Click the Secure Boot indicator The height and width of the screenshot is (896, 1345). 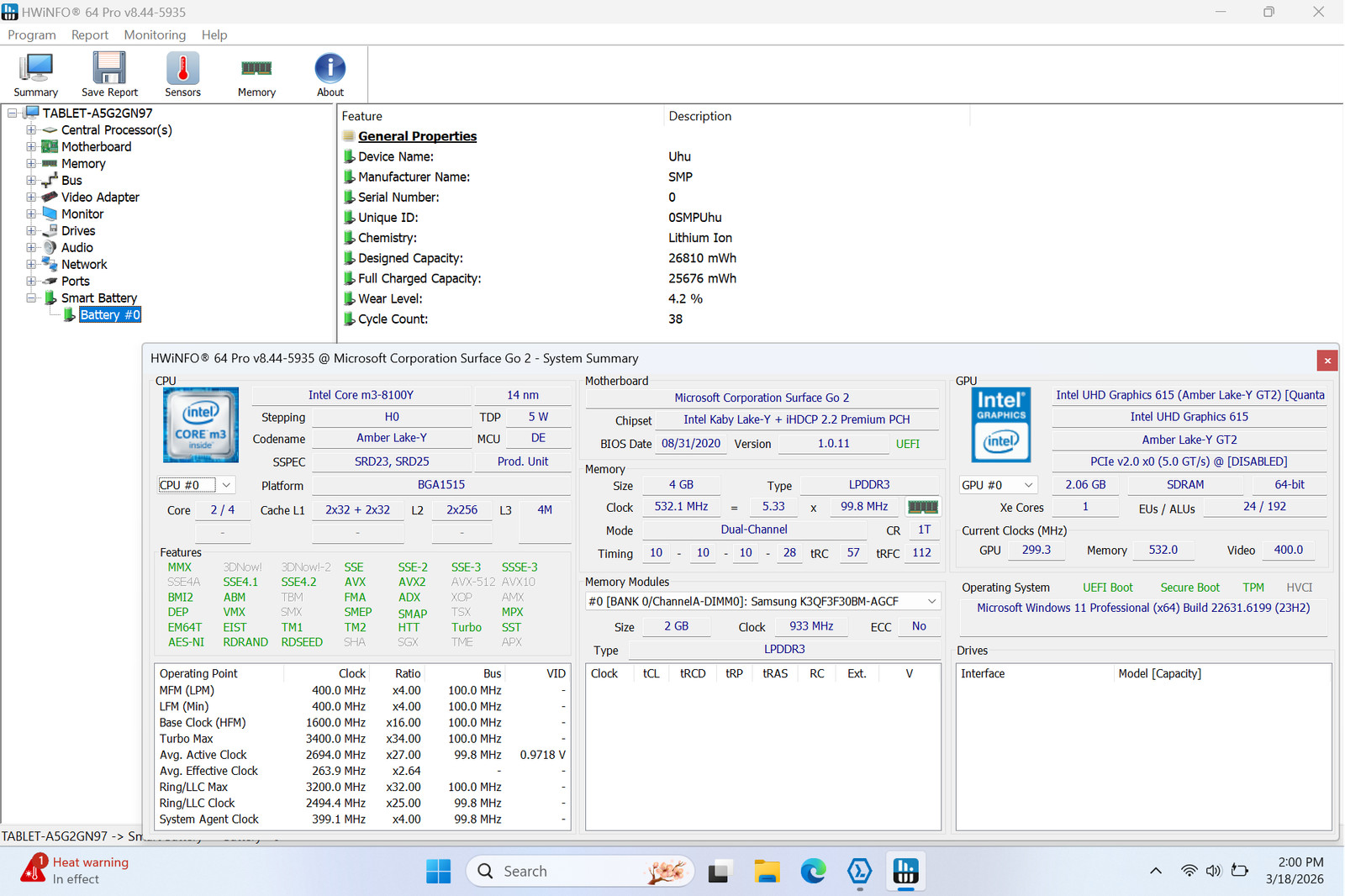[x=1189, y=588]
